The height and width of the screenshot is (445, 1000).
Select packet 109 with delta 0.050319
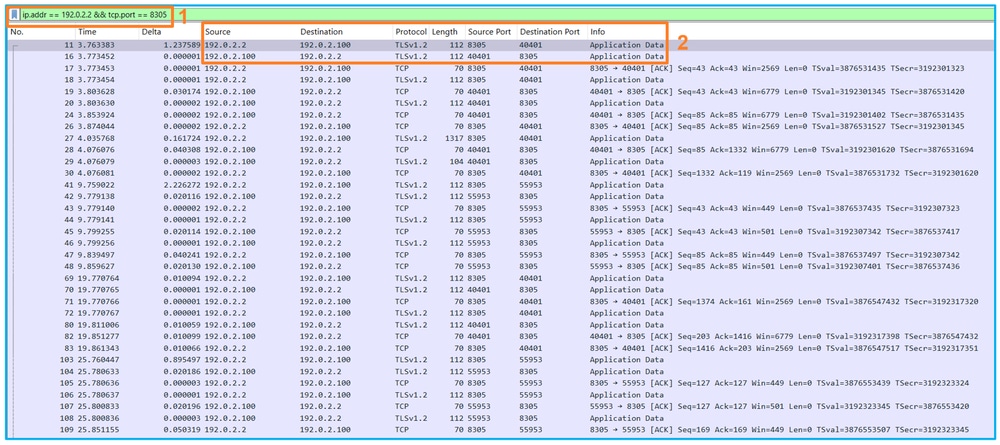(x=501, y=430)
